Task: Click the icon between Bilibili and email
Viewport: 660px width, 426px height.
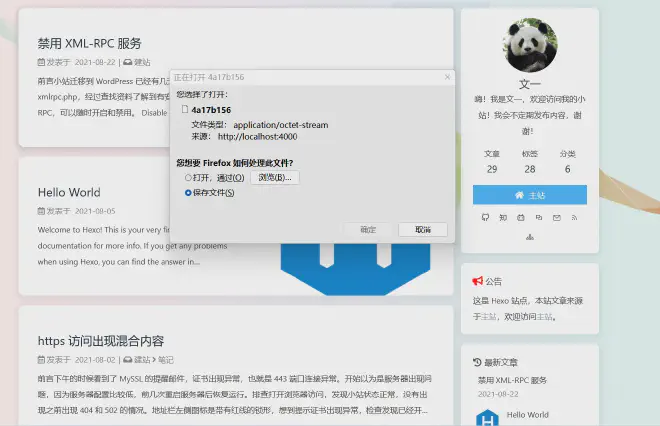Action: [539, 218]
